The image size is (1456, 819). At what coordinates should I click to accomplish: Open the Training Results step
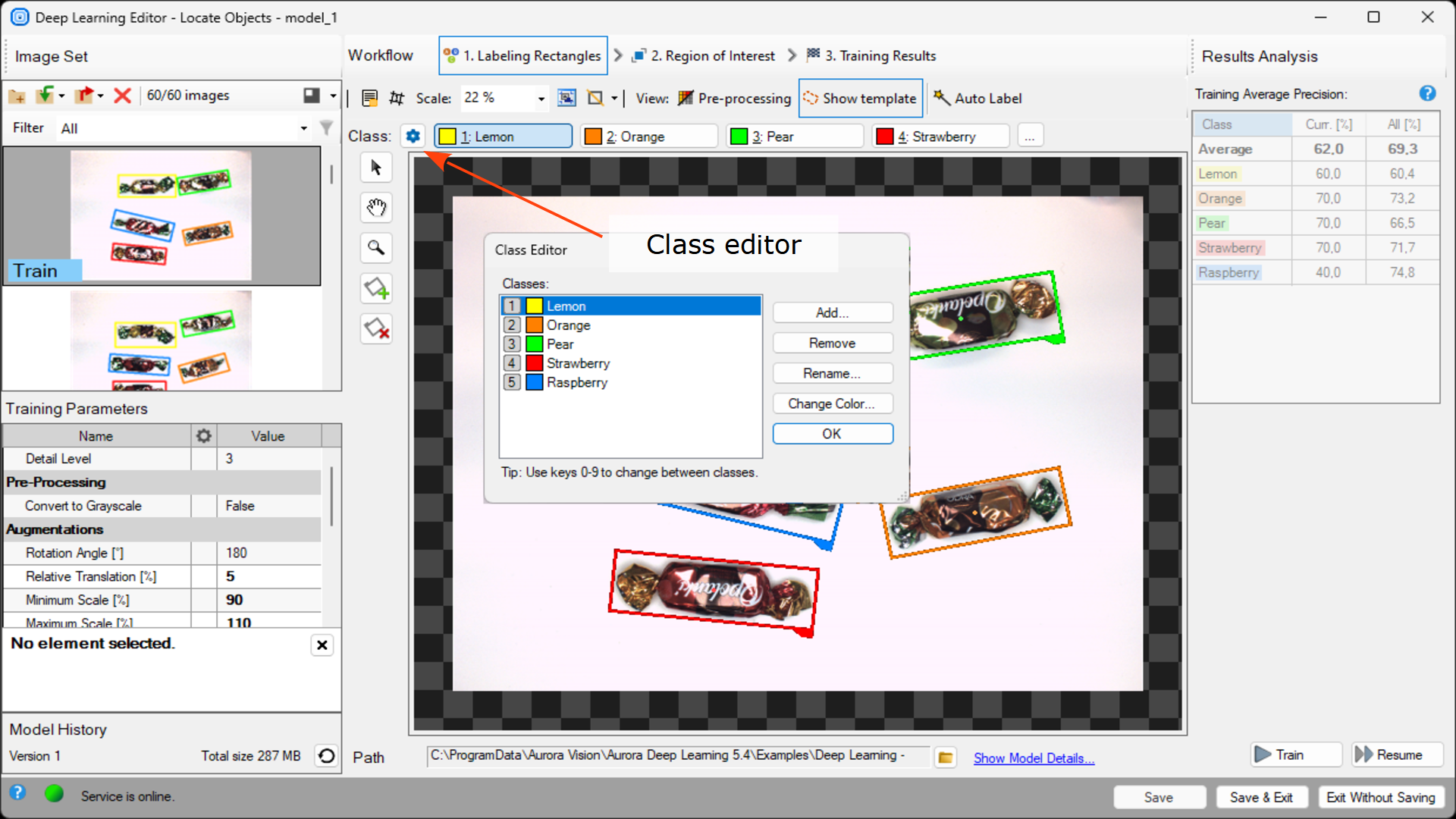[x=871, y=56]
